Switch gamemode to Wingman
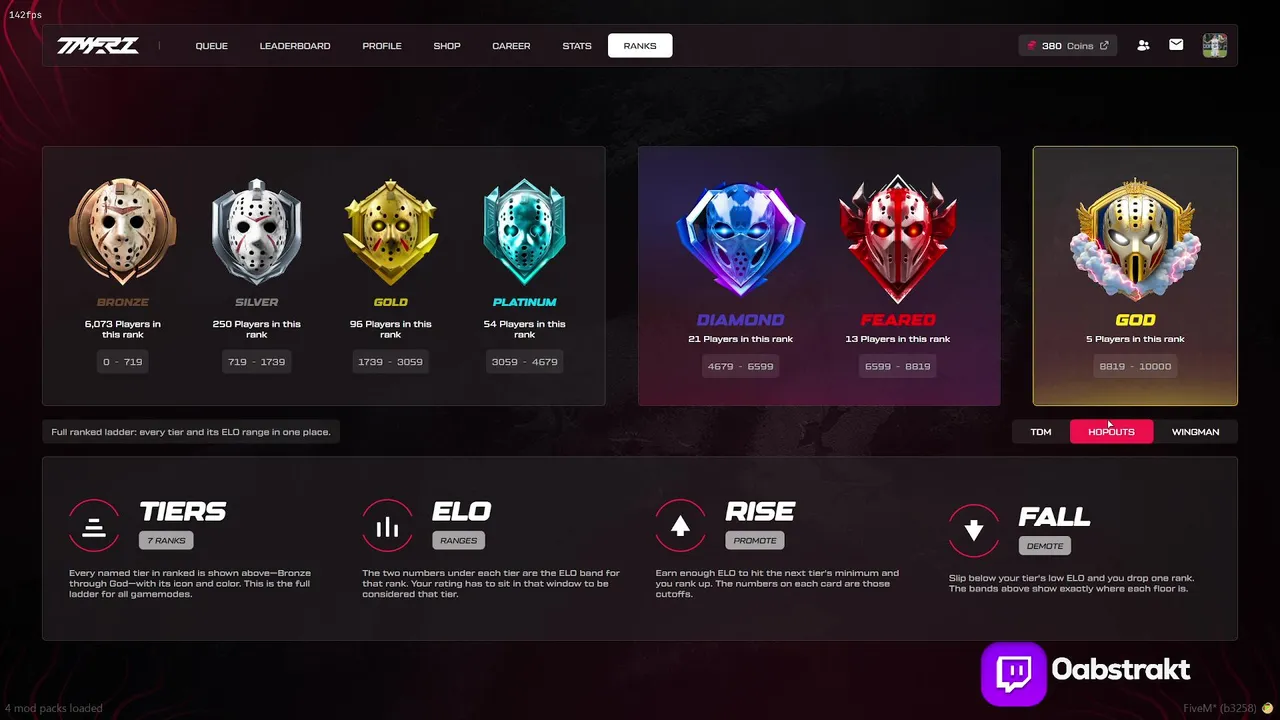The image size is (1280, 720). click(x=1195, y=432)
